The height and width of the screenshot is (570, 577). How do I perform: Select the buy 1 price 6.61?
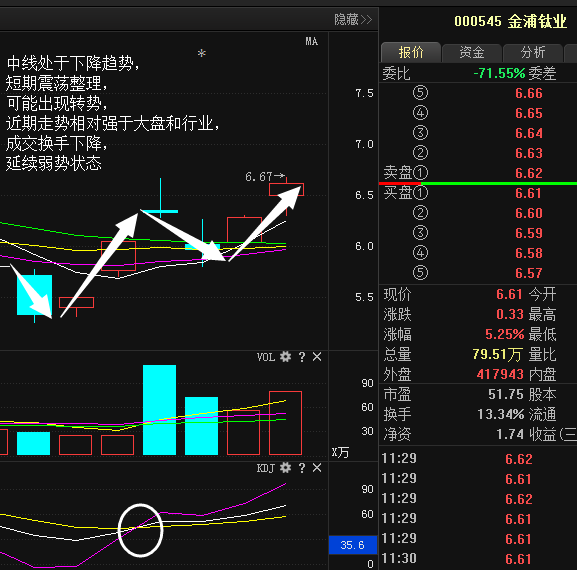pos(528,193)
